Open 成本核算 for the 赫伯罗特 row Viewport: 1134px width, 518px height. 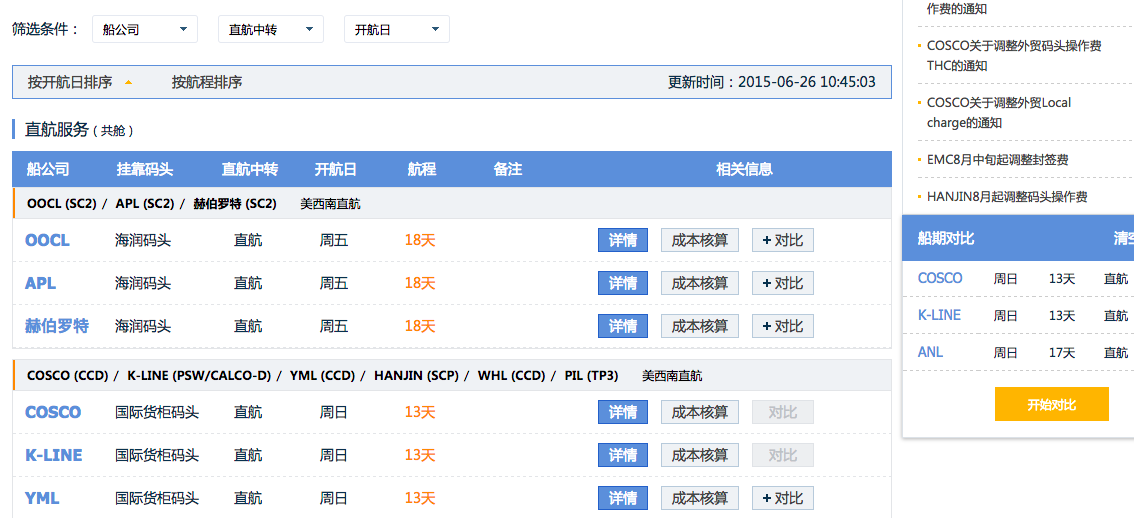tap(699, 326)
